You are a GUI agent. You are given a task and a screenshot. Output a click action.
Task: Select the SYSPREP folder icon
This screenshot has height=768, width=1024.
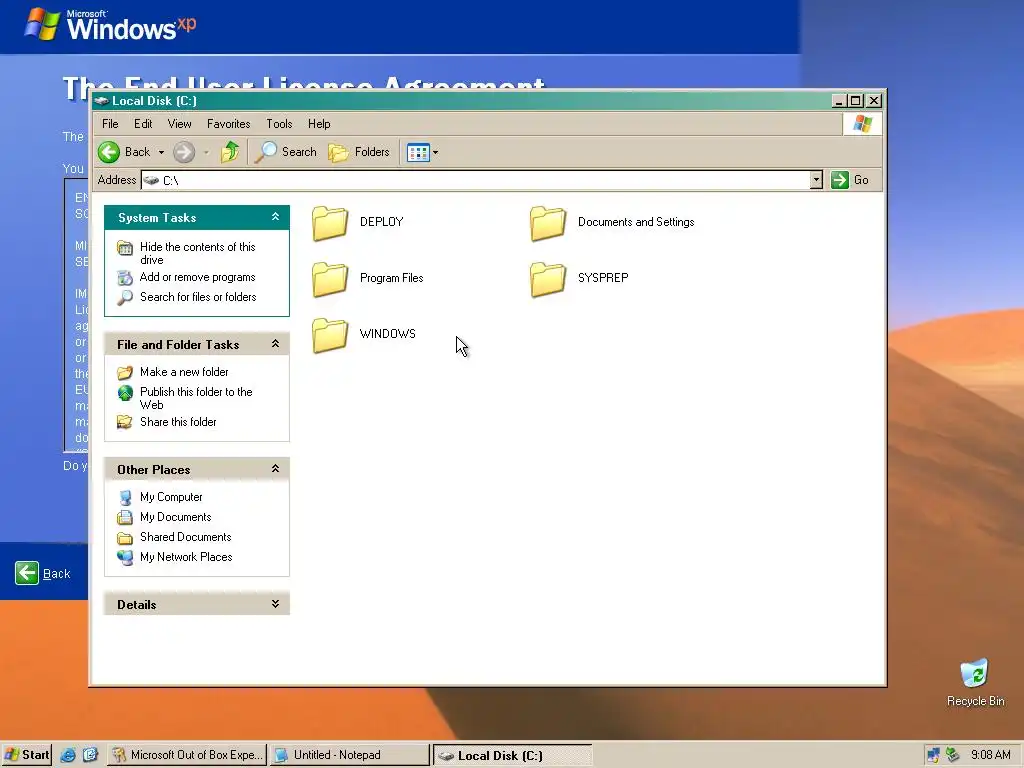548,279
